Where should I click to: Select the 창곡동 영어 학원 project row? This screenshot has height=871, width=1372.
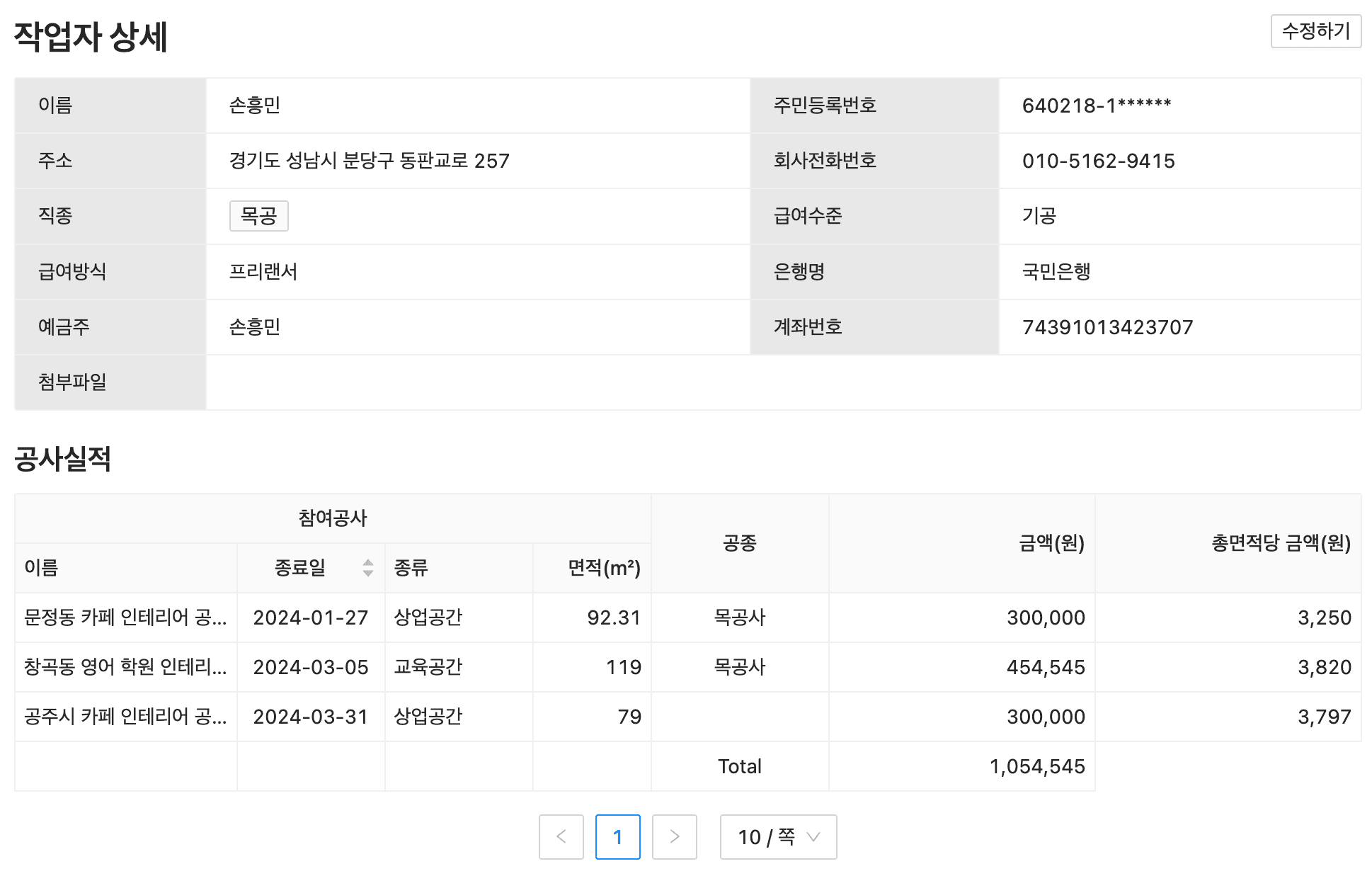[125, 667]
